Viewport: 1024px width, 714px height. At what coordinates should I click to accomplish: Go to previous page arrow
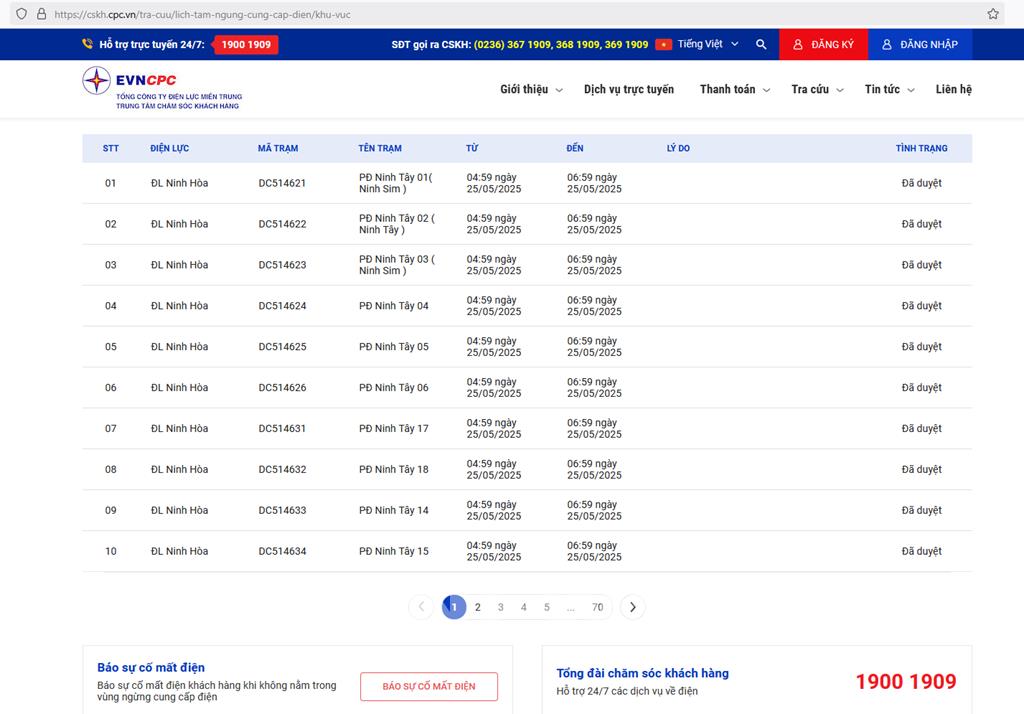coord(421,607)
